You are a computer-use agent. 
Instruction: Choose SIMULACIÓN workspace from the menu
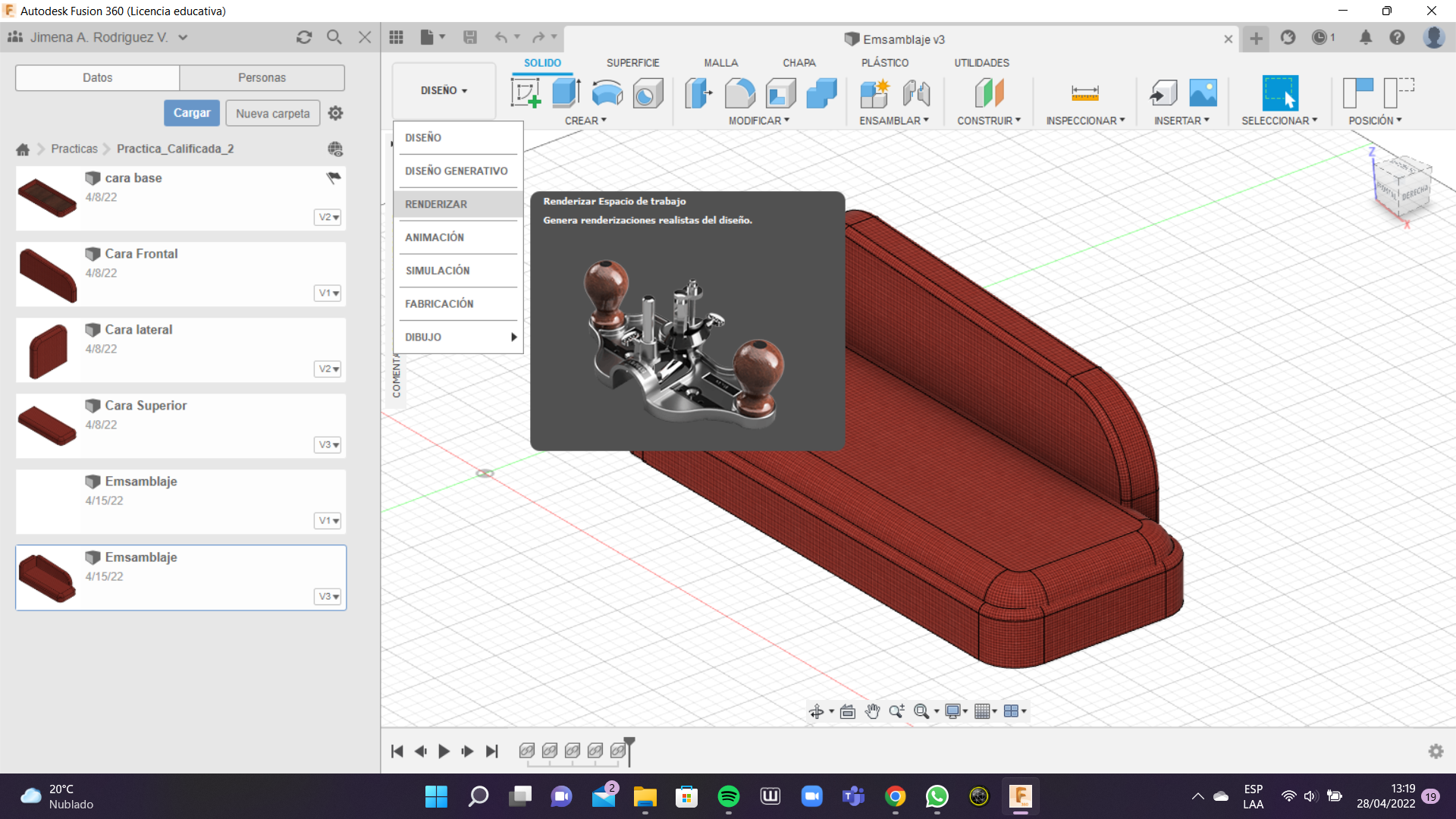(458, 271)
